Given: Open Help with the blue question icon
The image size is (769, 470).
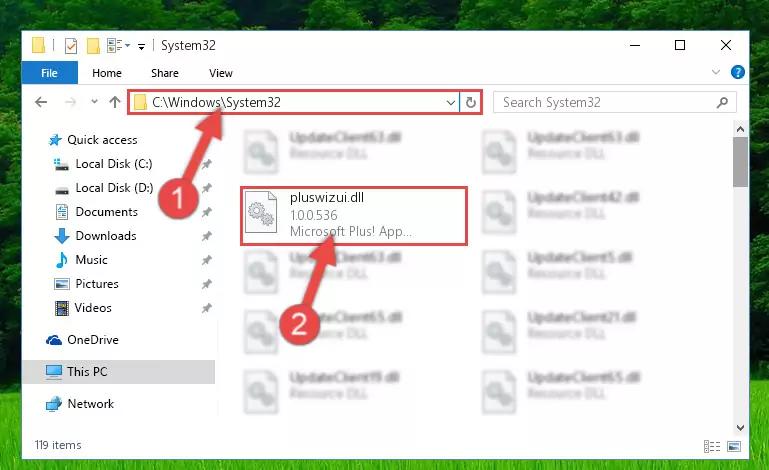Looking at the screenshot, I should pos(737,72).
